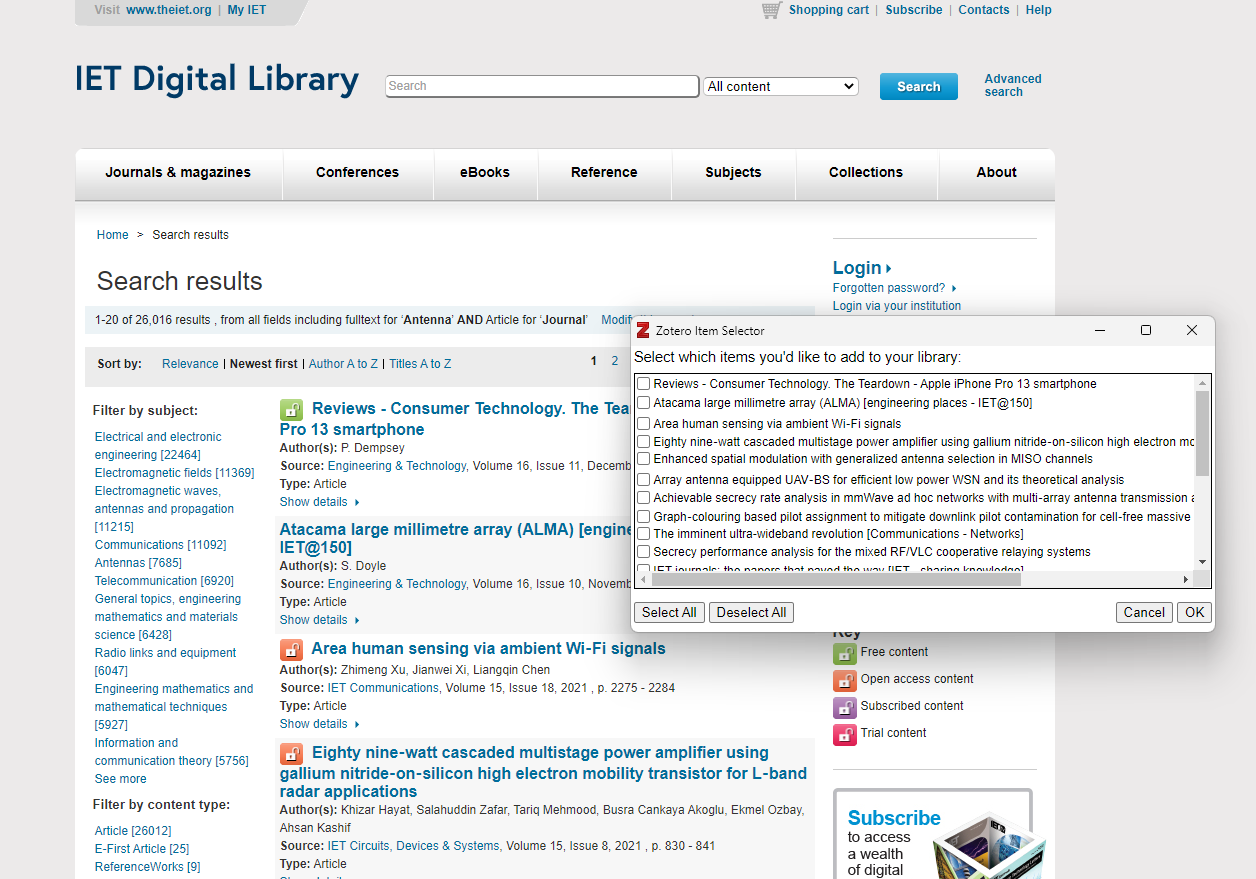Click Select All in Zotero dialog
The width and height of the screenshot is (1256, 879).
[x=669, y=612]
